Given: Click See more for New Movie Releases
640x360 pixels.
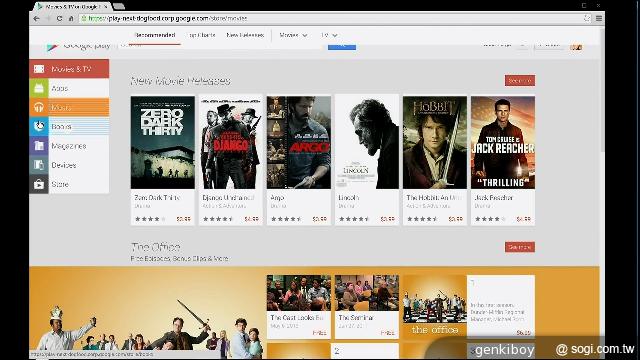Looking at the screenshot, I should point(520,80).
